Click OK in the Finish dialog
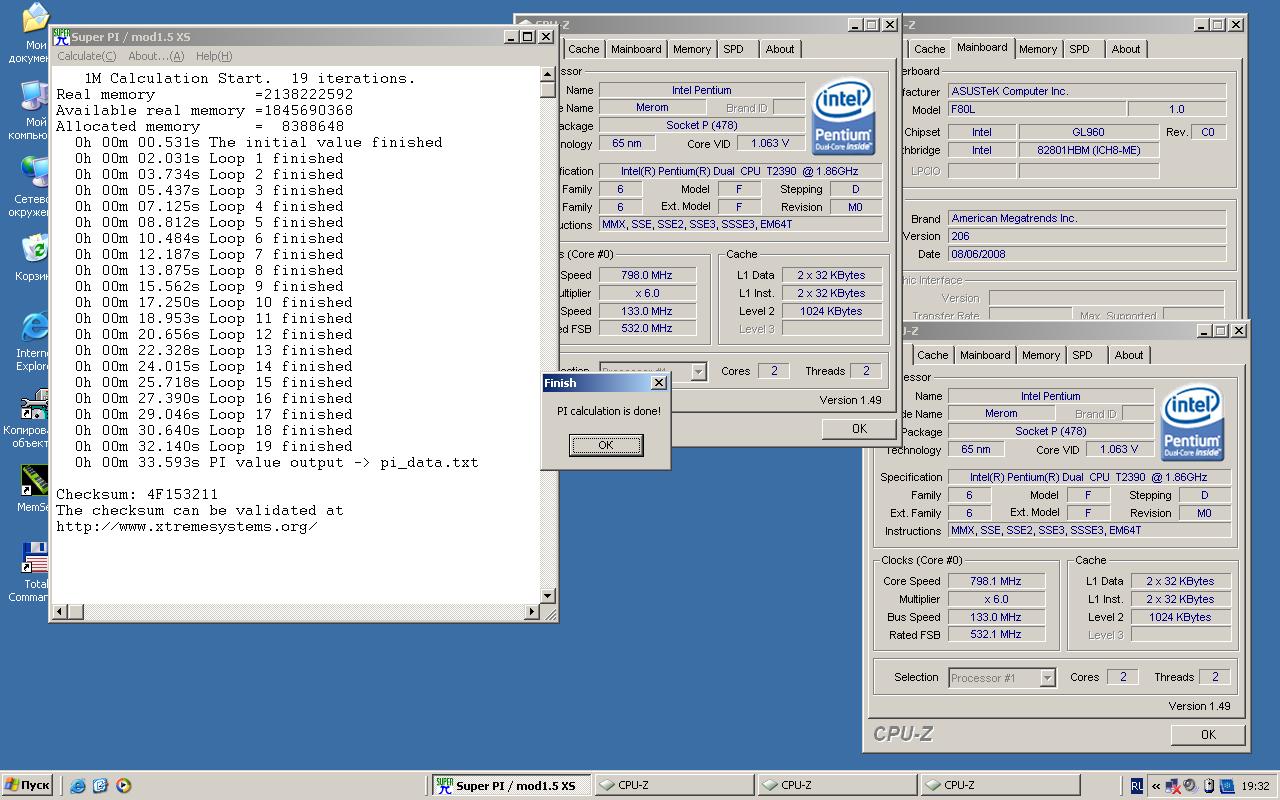This screenshot has height=800, width=1280. (x=606, y=445)
